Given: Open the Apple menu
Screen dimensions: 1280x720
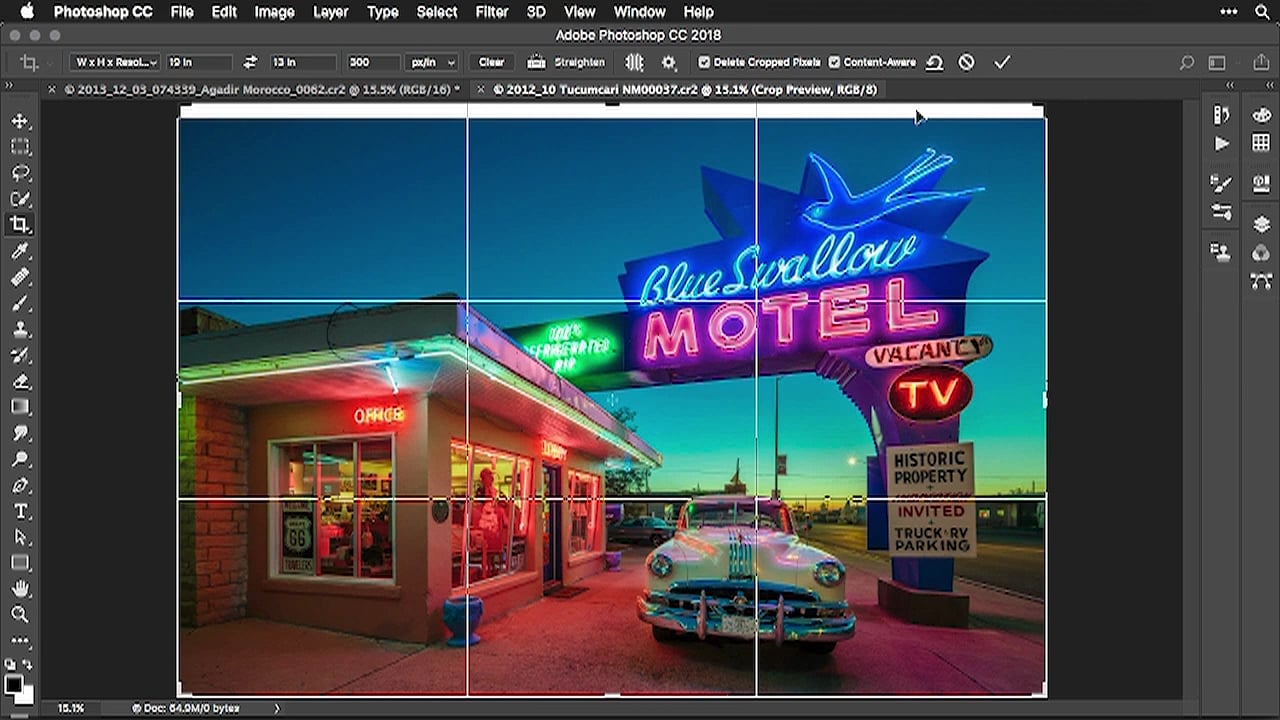Looking at the screenshot, I should coord(27,12).
